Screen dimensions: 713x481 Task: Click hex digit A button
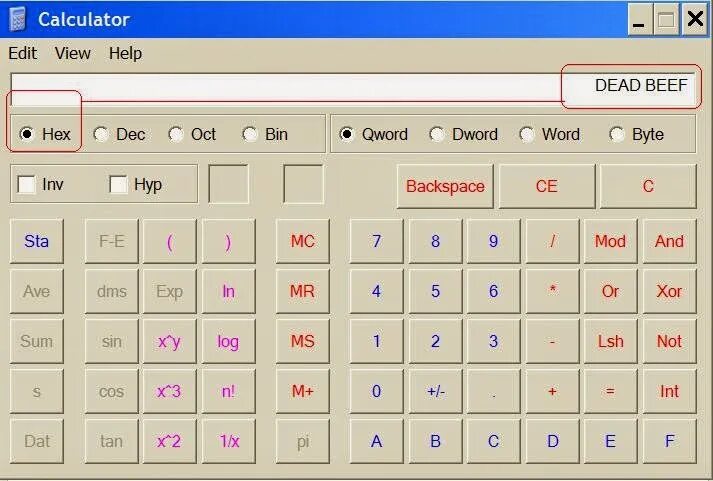pyautogui.click(x=377, y=441)
